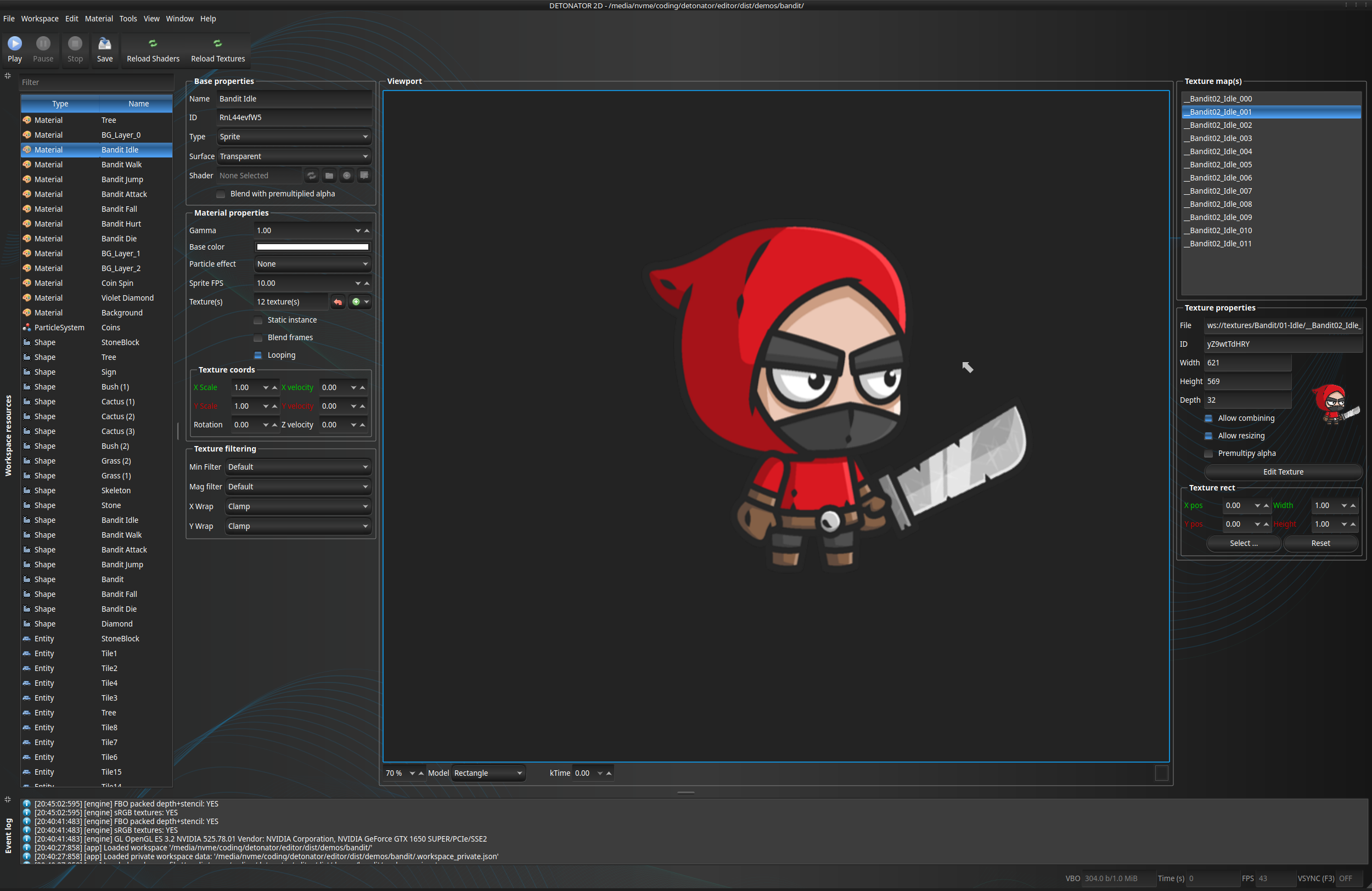
Task: Click the ParticleSystem icon for Coins
Action: coord(26,328)
